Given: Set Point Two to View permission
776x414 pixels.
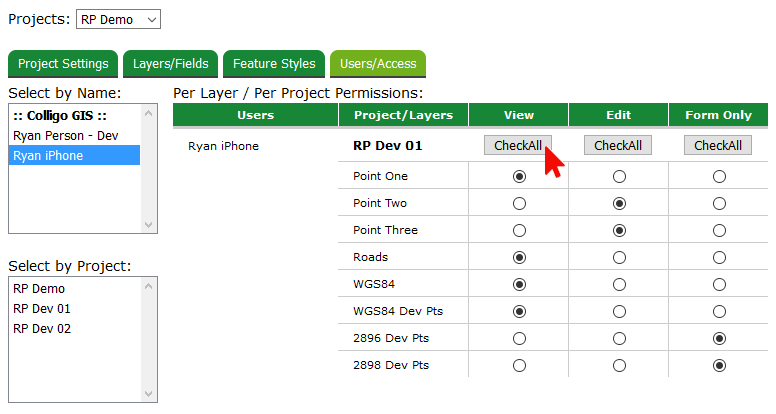Looking at the screenshot, I should [x=519, y=204].
